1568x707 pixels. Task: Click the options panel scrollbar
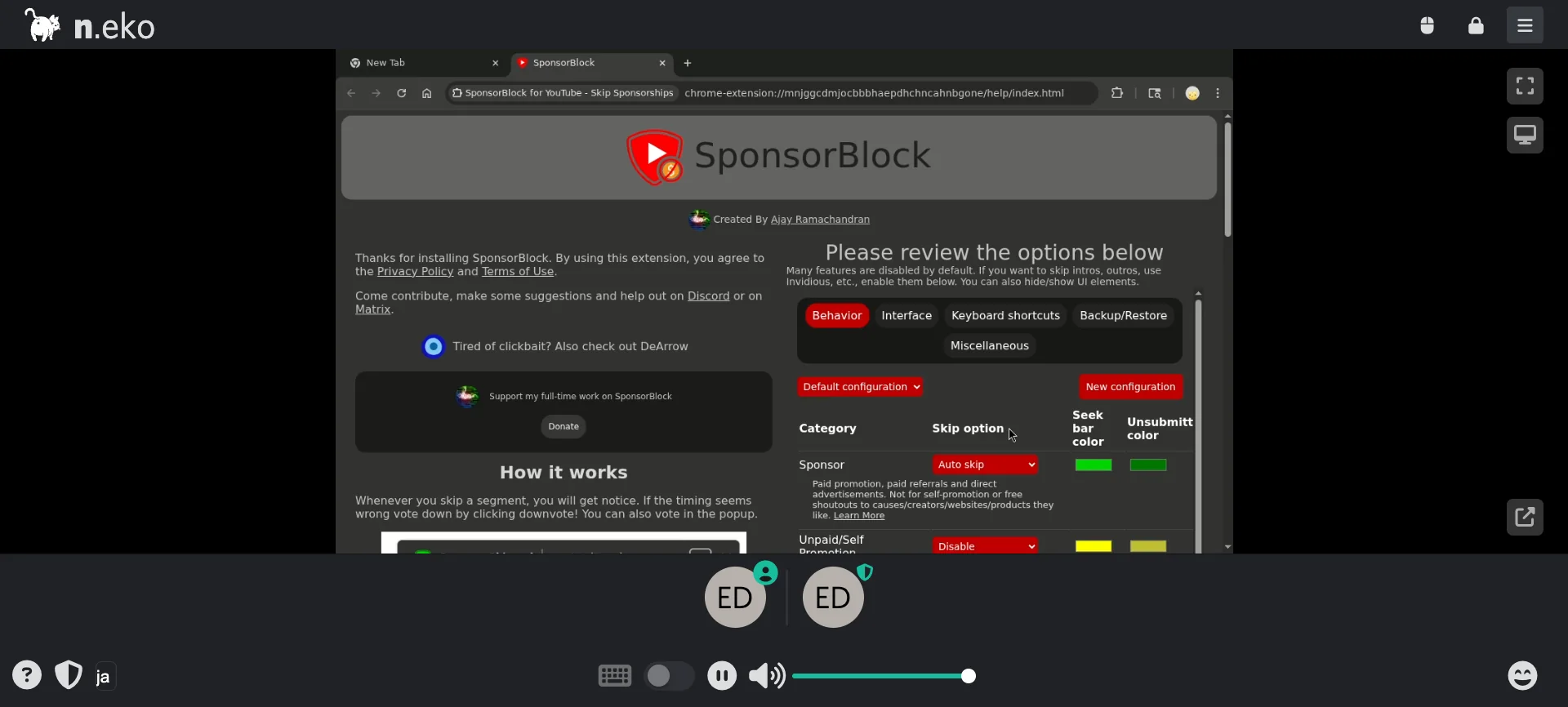coord(1198,425)
